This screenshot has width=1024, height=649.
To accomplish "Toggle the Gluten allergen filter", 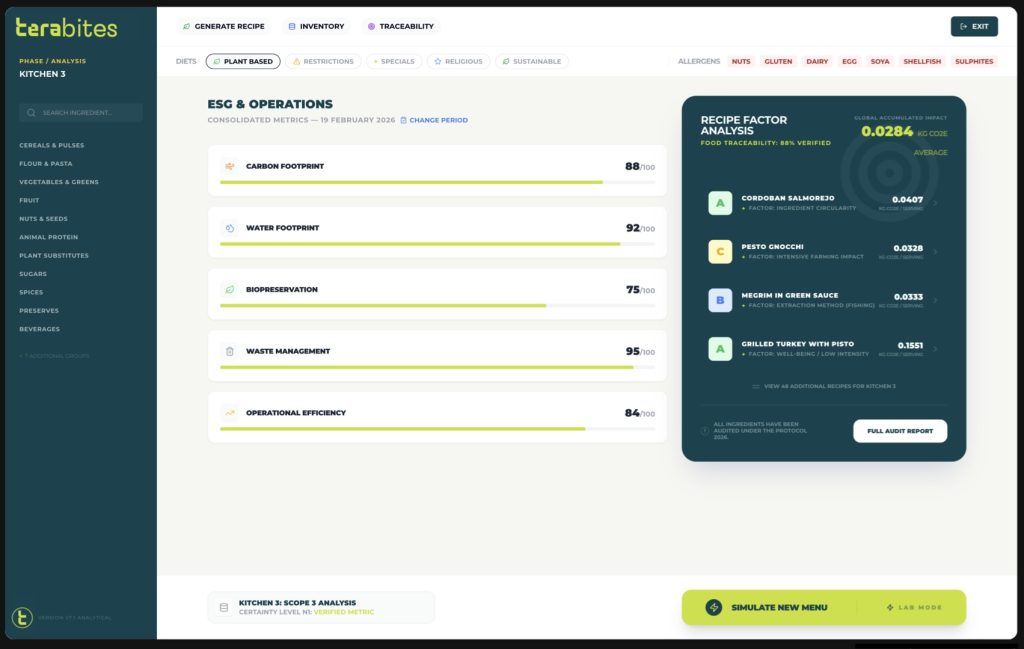I will [x=778, y=62].
